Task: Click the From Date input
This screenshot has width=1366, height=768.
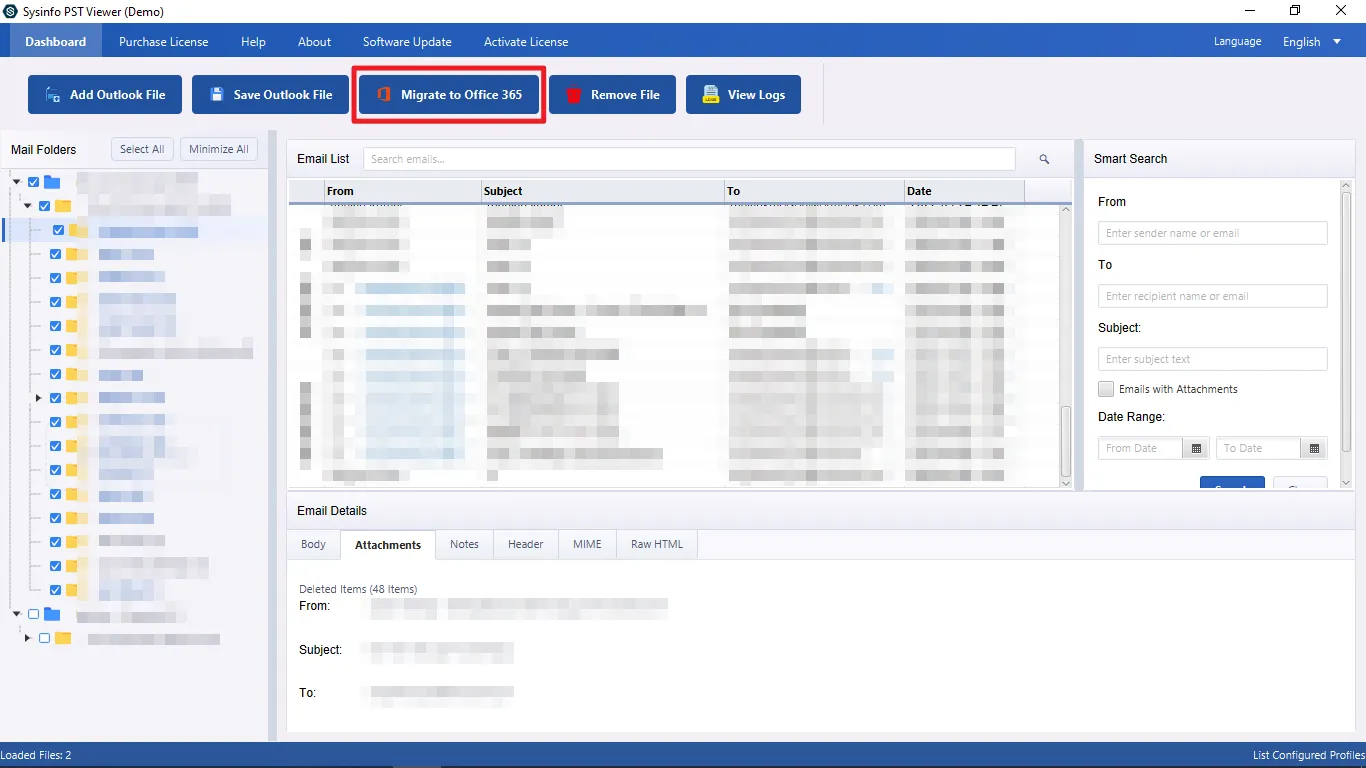Action: 1141,448
